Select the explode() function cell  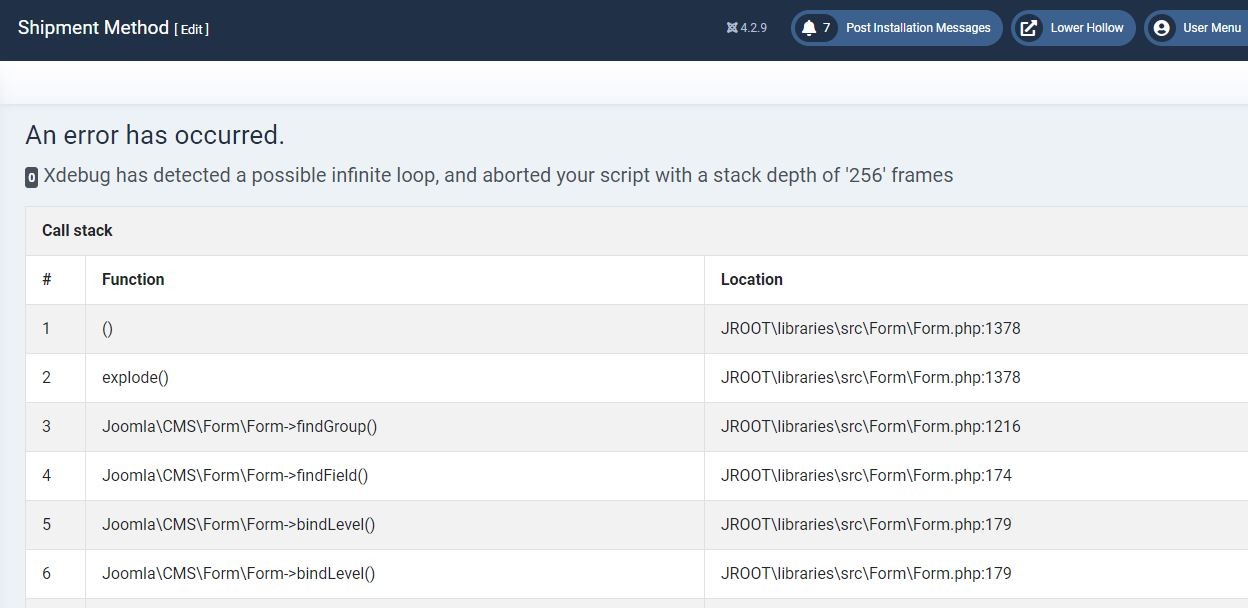click(135, 377)
